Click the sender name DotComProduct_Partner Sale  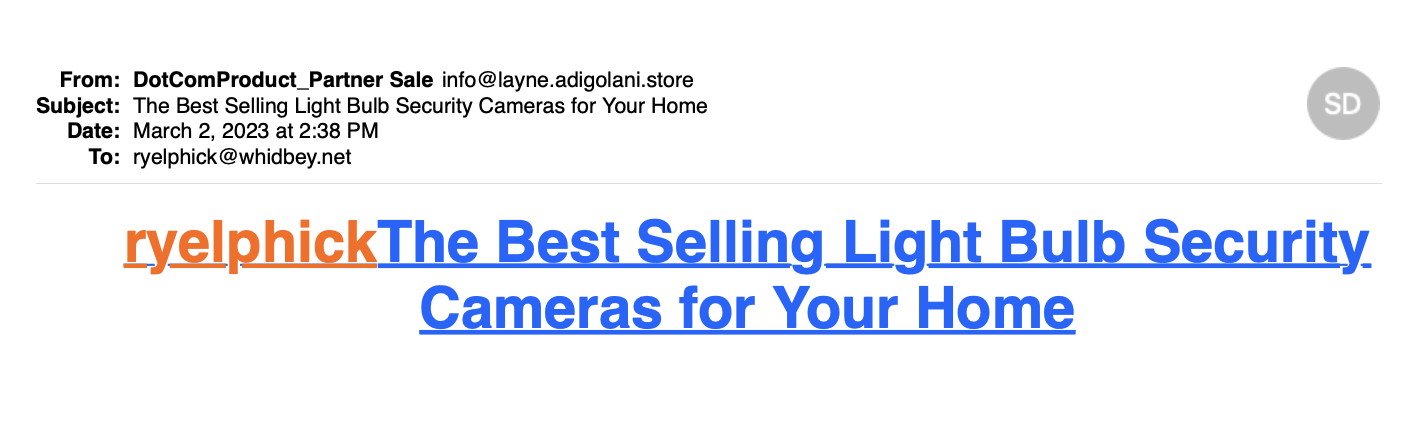click(x=283, y=80)
